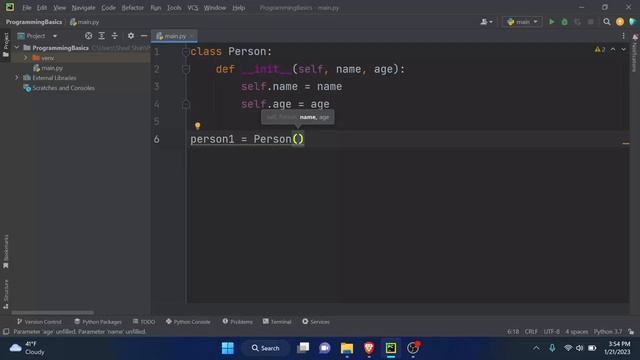Expand External Libraries node
The image size is (640, 360).
(x=17, y=78)
